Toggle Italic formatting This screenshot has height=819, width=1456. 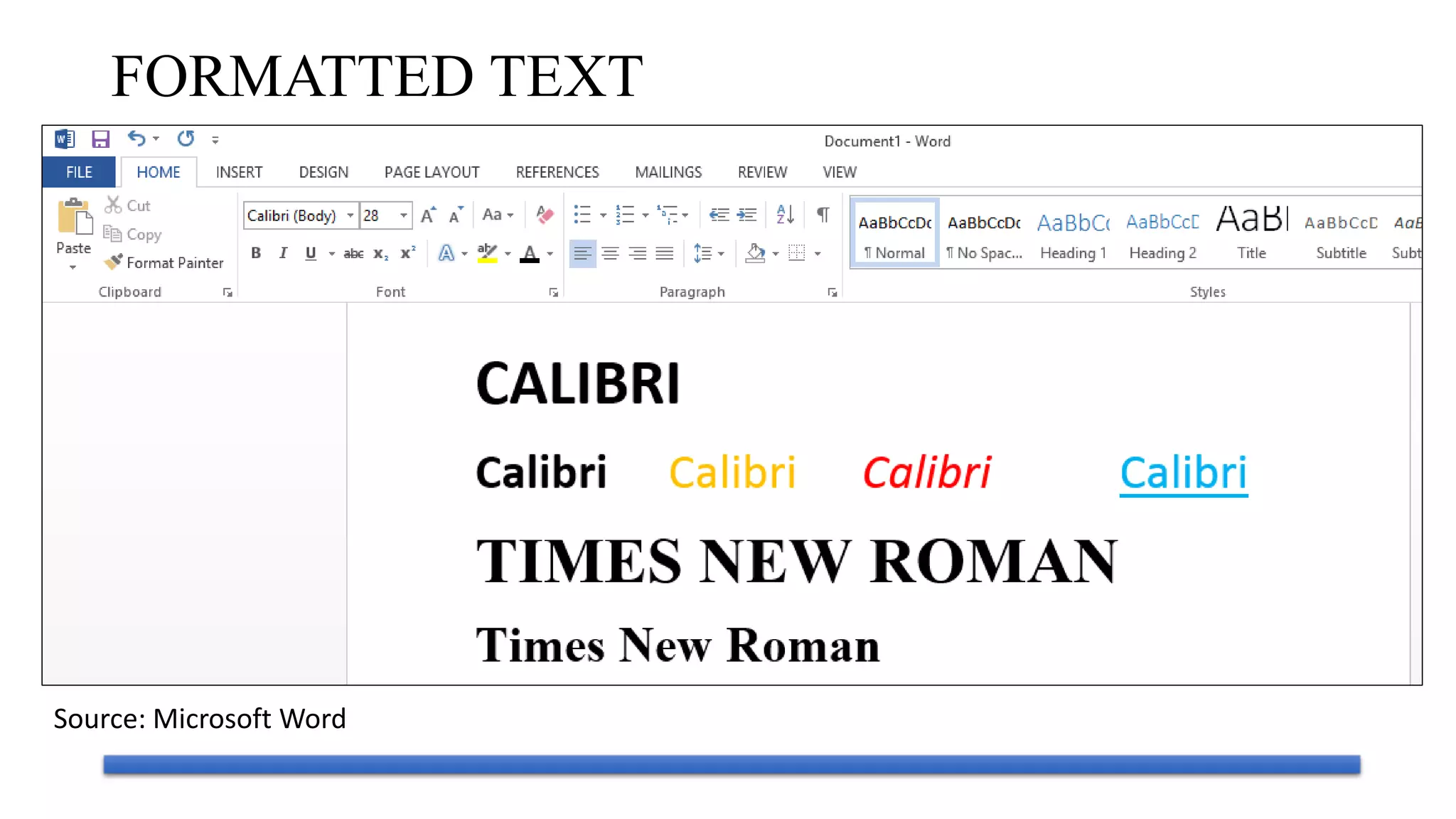pos(283,253)
